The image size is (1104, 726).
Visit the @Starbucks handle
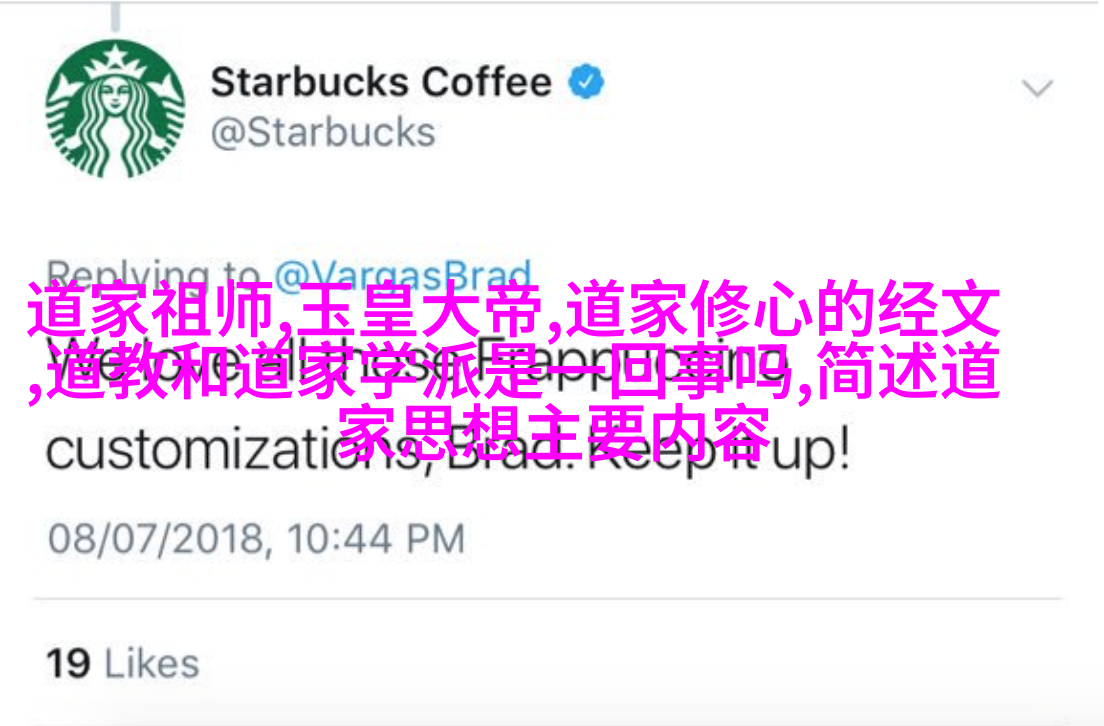[x=323, y=132]
